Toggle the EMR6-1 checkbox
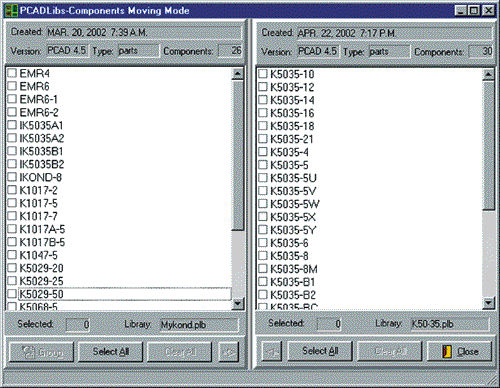500x388 pixels. [x=12, y=99]
